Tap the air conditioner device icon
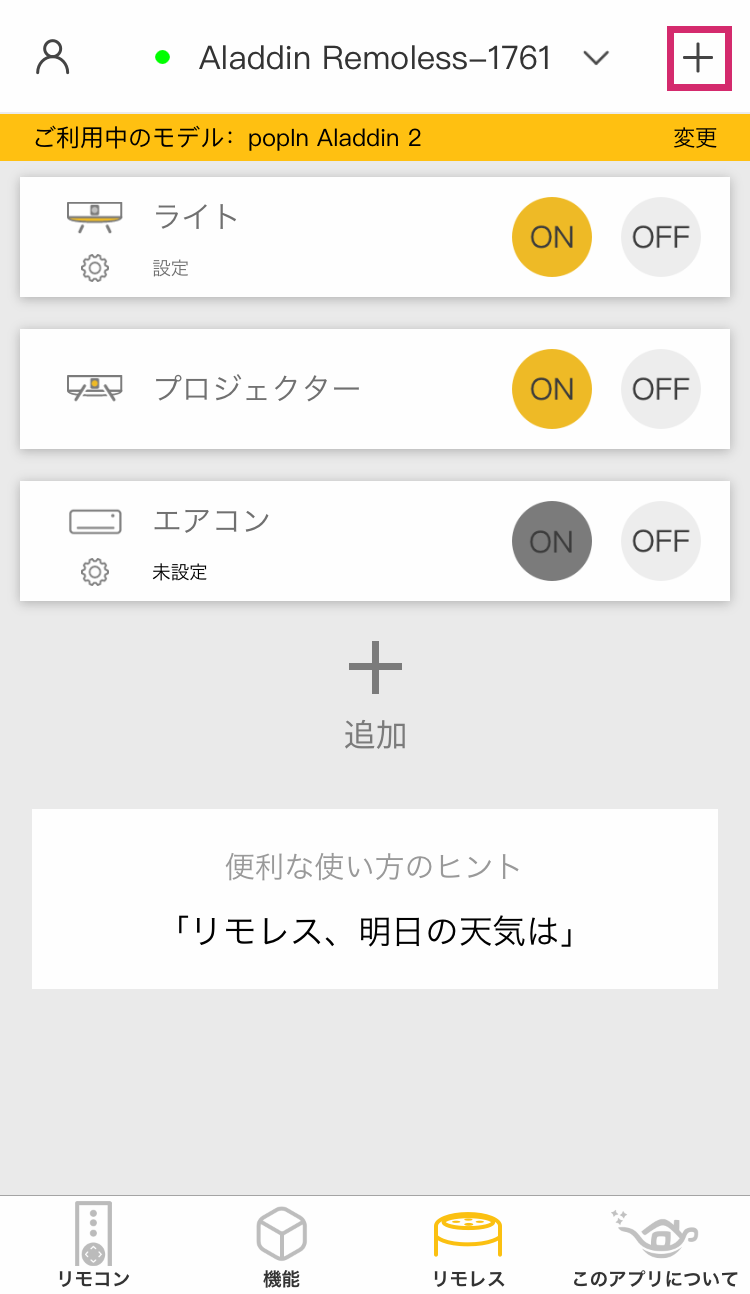Image resolution: width=750 pixels, height=1294 pixels. click(x=95, y=522)
